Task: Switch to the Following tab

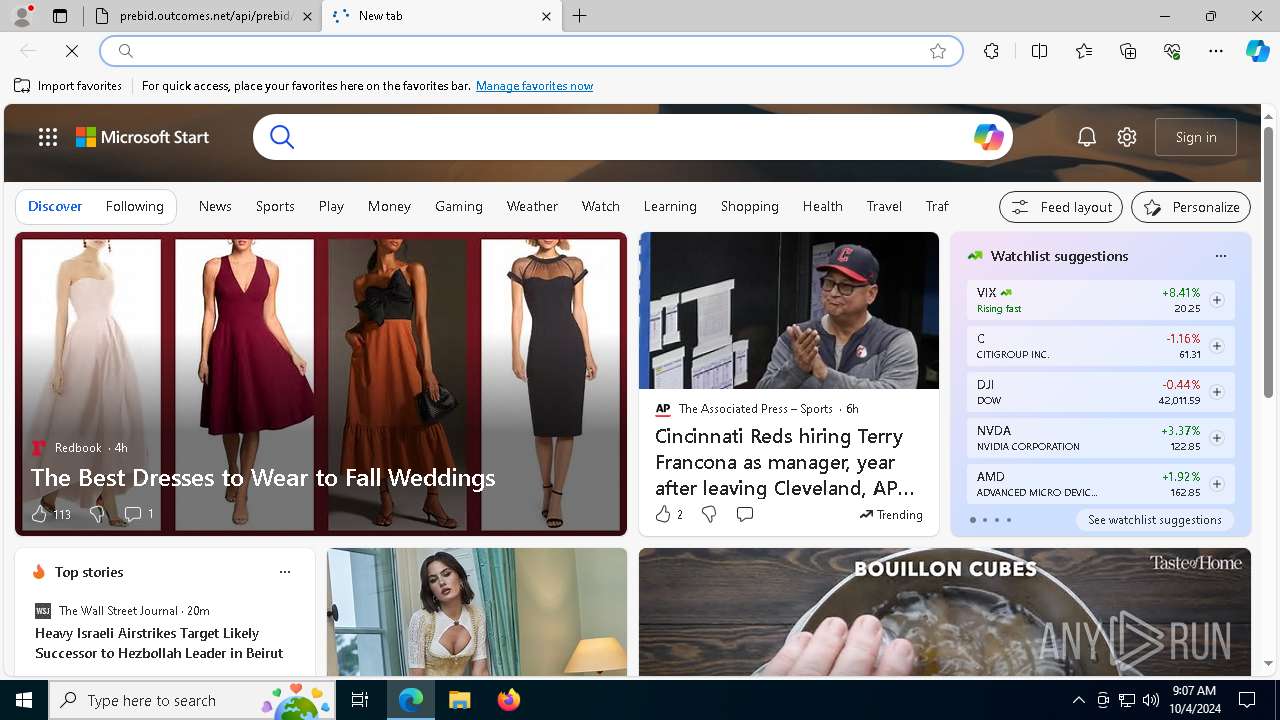Action: point(134,206)
